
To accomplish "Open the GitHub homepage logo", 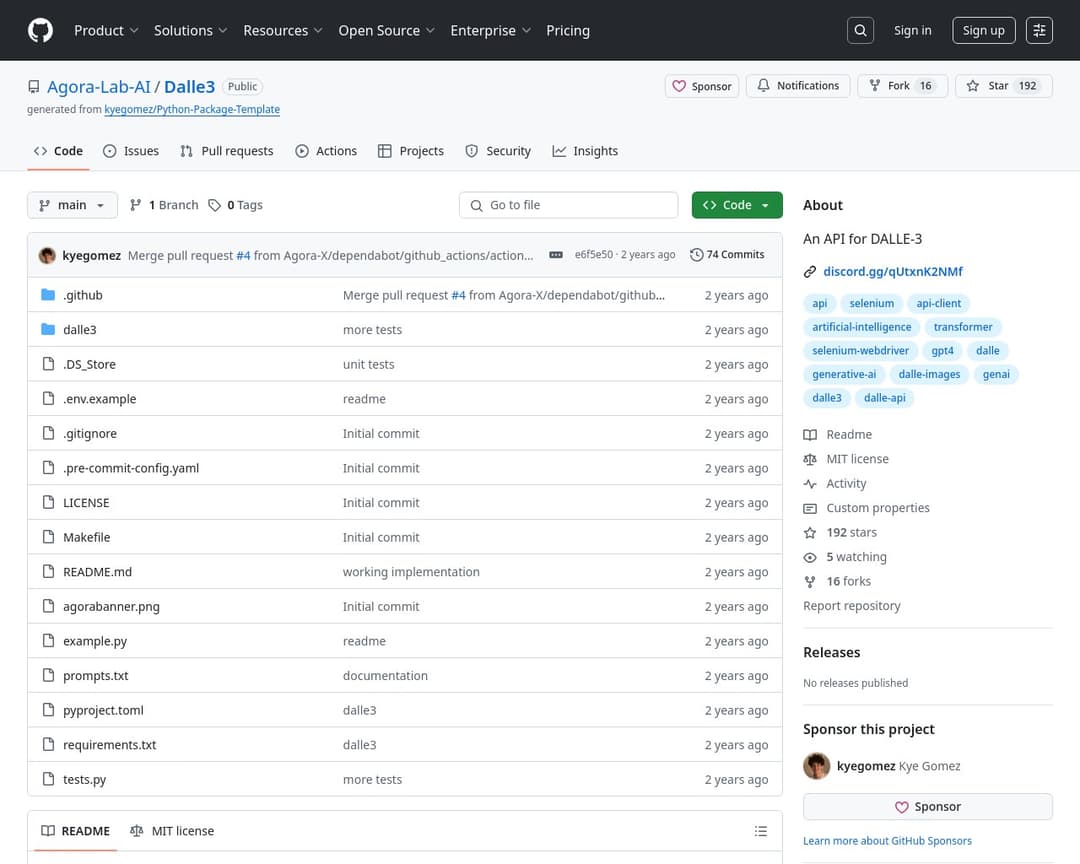I will click(x=40, y=30).
